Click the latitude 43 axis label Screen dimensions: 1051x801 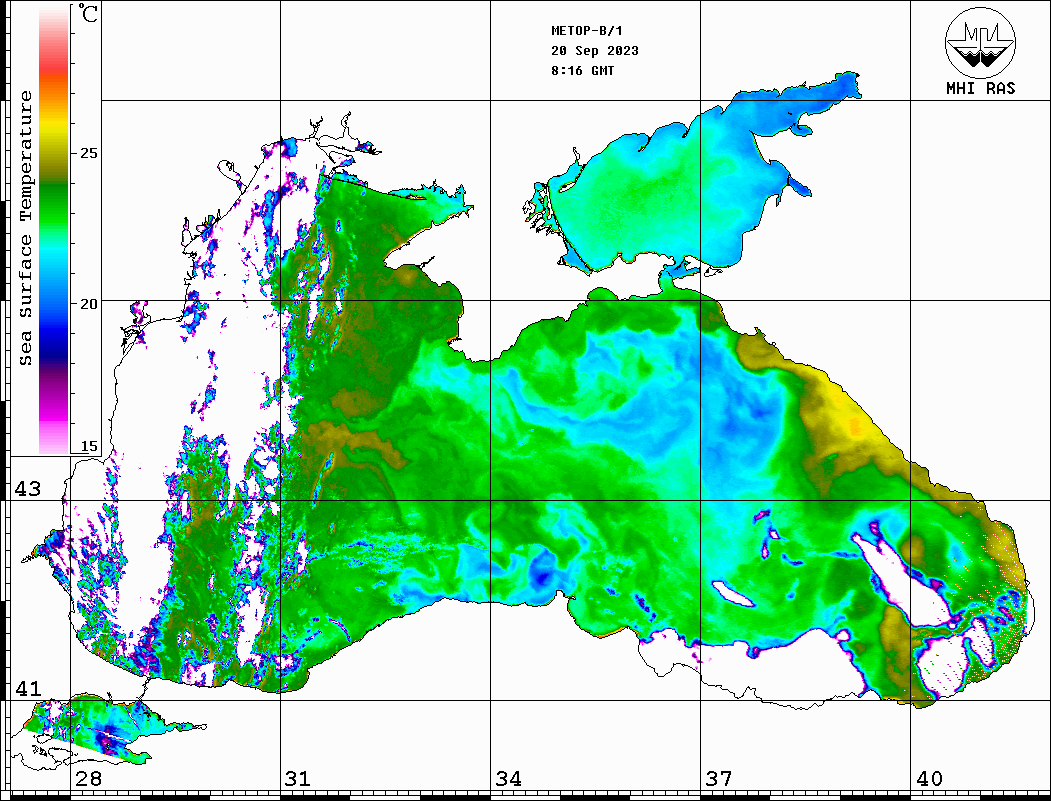tap(28, 489)
